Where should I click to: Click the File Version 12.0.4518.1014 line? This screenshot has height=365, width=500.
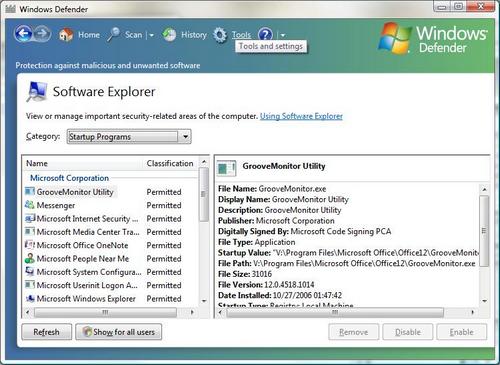266,285
